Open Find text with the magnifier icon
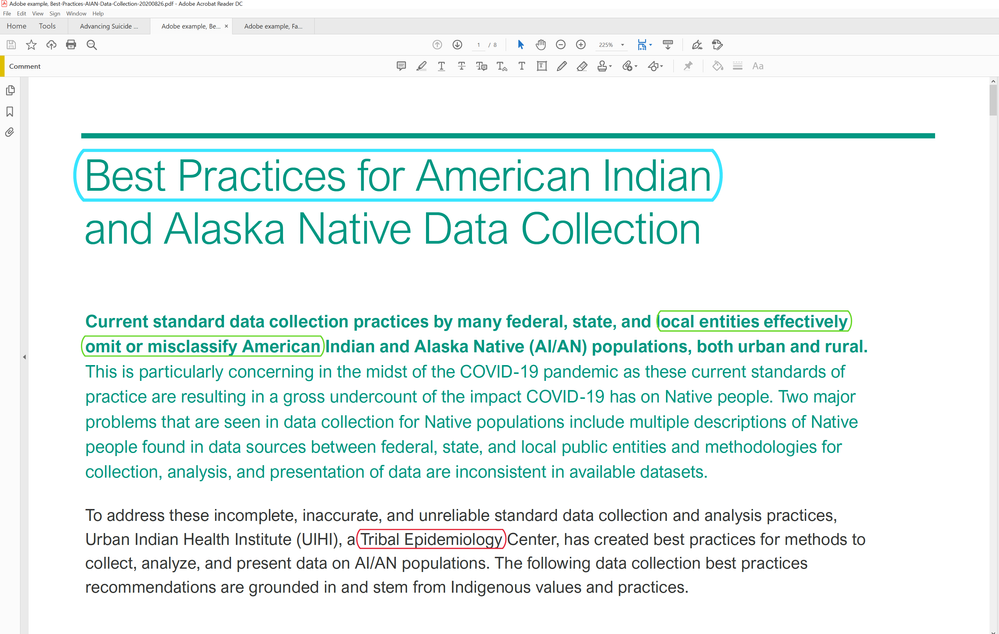999x634 pixels. click(92, 45)
